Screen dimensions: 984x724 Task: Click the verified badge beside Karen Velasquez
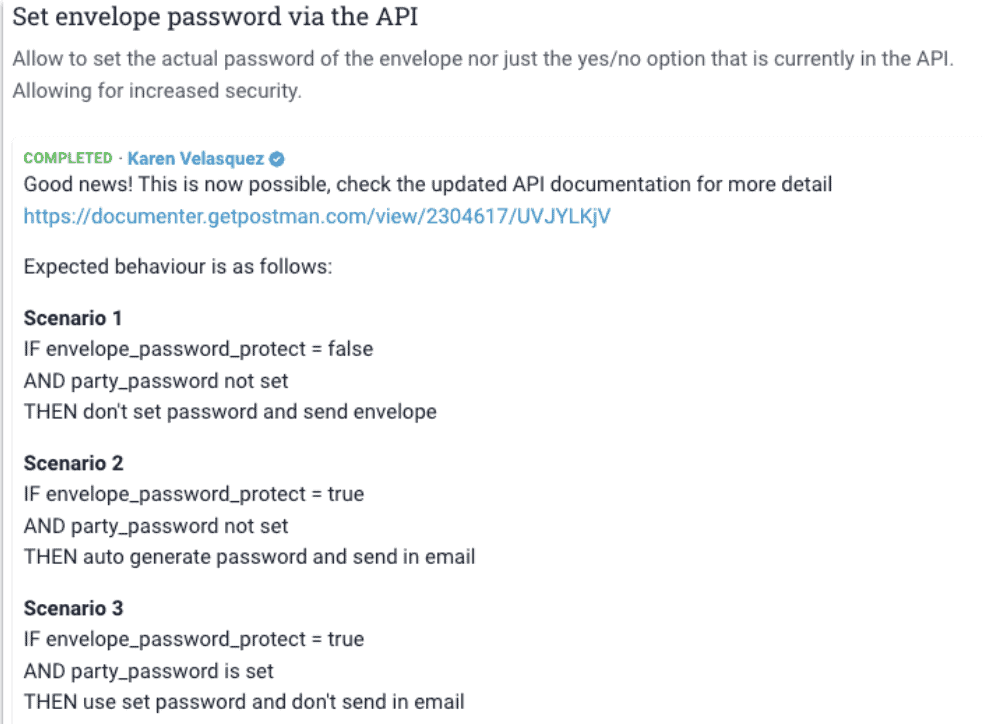click(x=277, y=159)
